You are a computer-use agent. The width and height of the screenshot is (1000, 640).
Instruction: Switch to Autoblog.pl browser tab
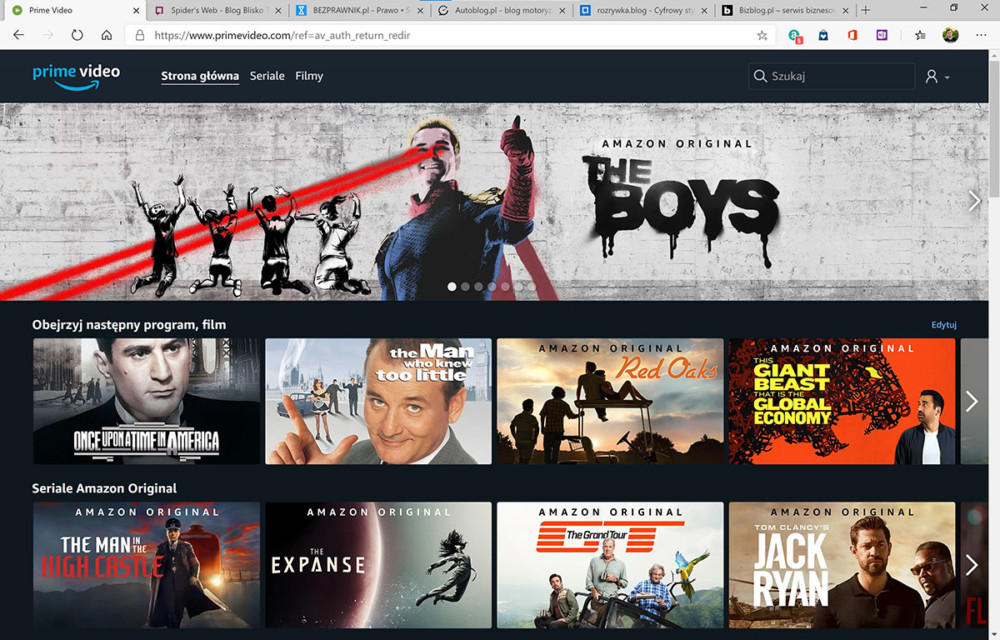pos(503,10)
